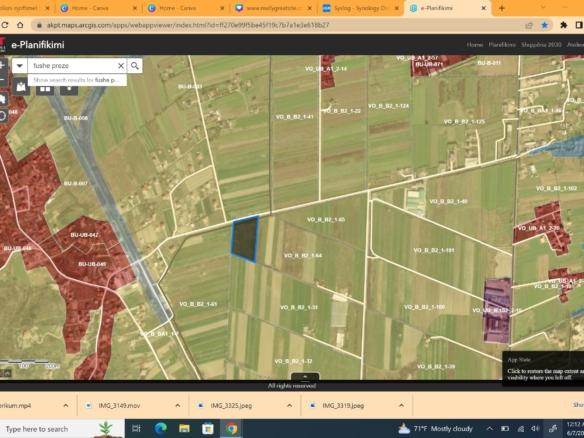The width and height of the screenshot is (584, 438).
Task: Launch Microsoft Edge from the taskbar
Action: click(161, 429)
